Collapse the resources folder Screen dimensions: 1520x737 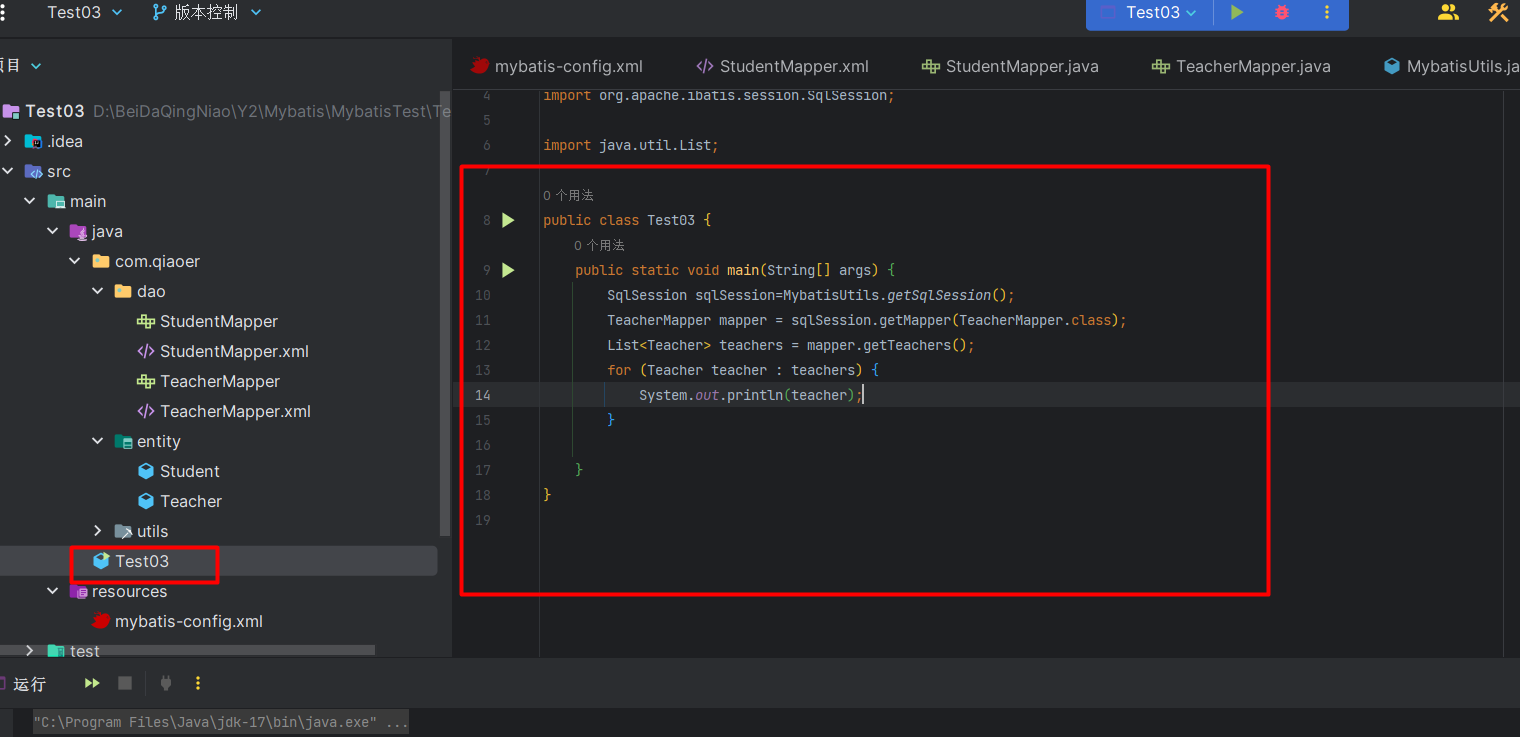[x=52, y=591]
